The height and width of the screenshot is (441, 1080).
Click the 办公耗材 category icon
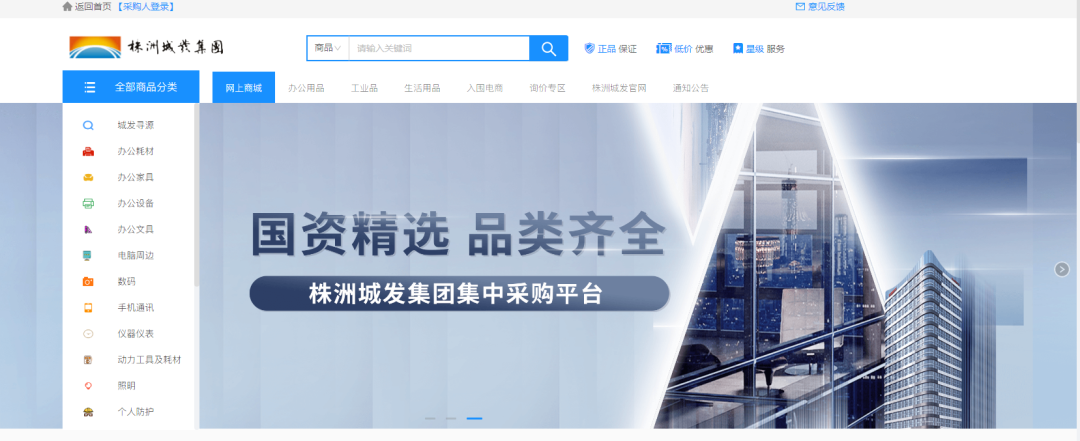(x=88, y=152)
